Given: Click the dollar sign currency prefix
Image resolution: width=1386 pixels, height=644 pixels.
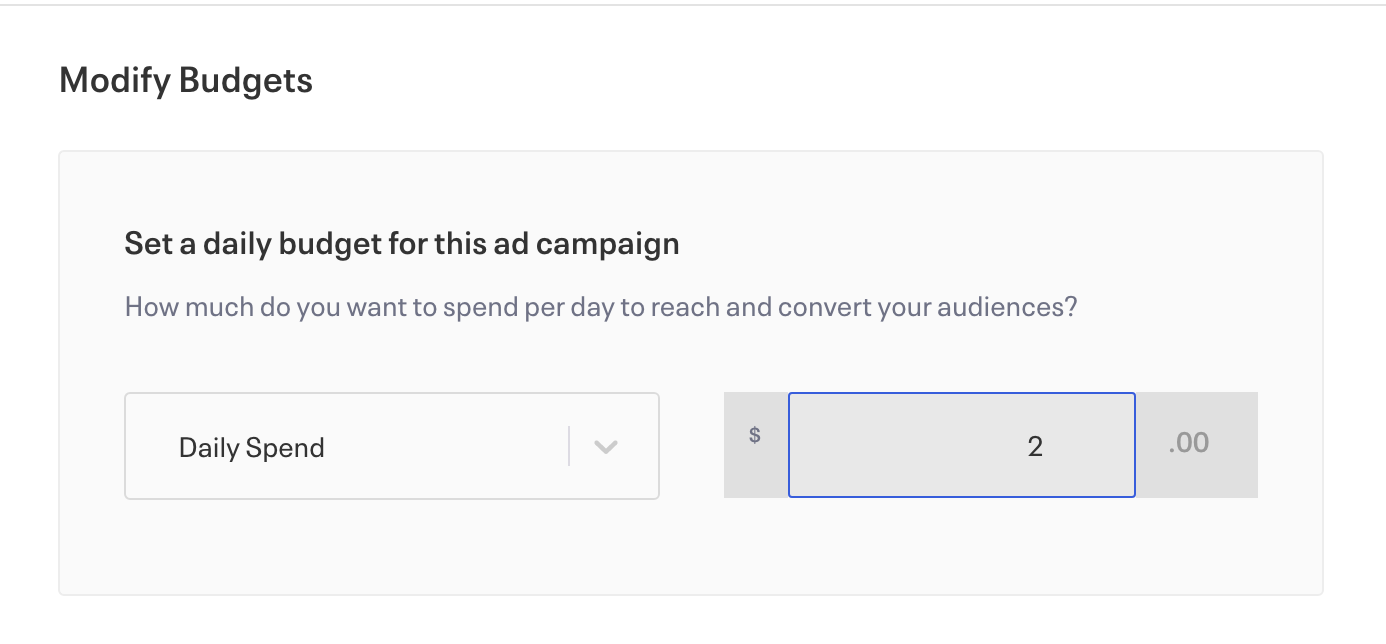Looking at the screenshot, I should (755, 436).
